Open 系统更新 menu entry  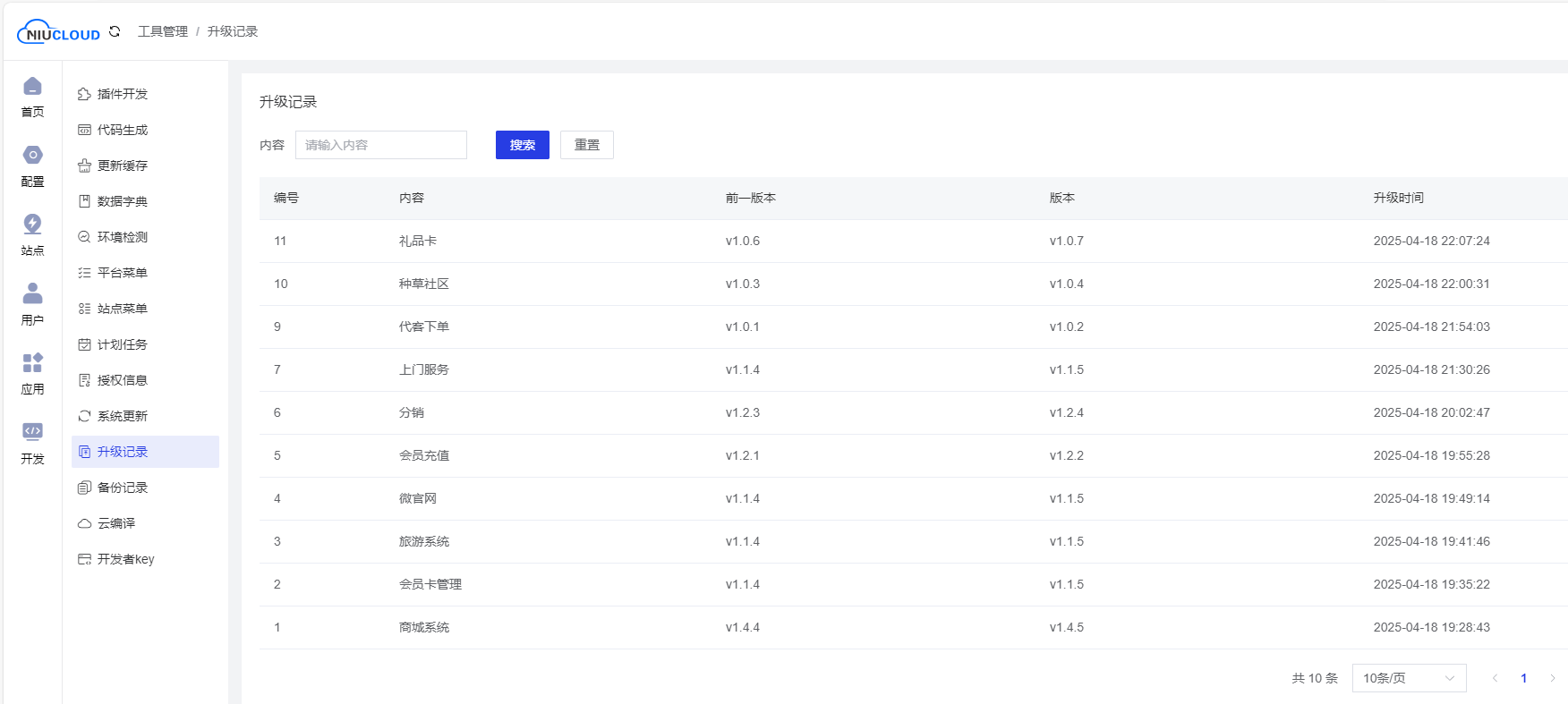point(123,416)
